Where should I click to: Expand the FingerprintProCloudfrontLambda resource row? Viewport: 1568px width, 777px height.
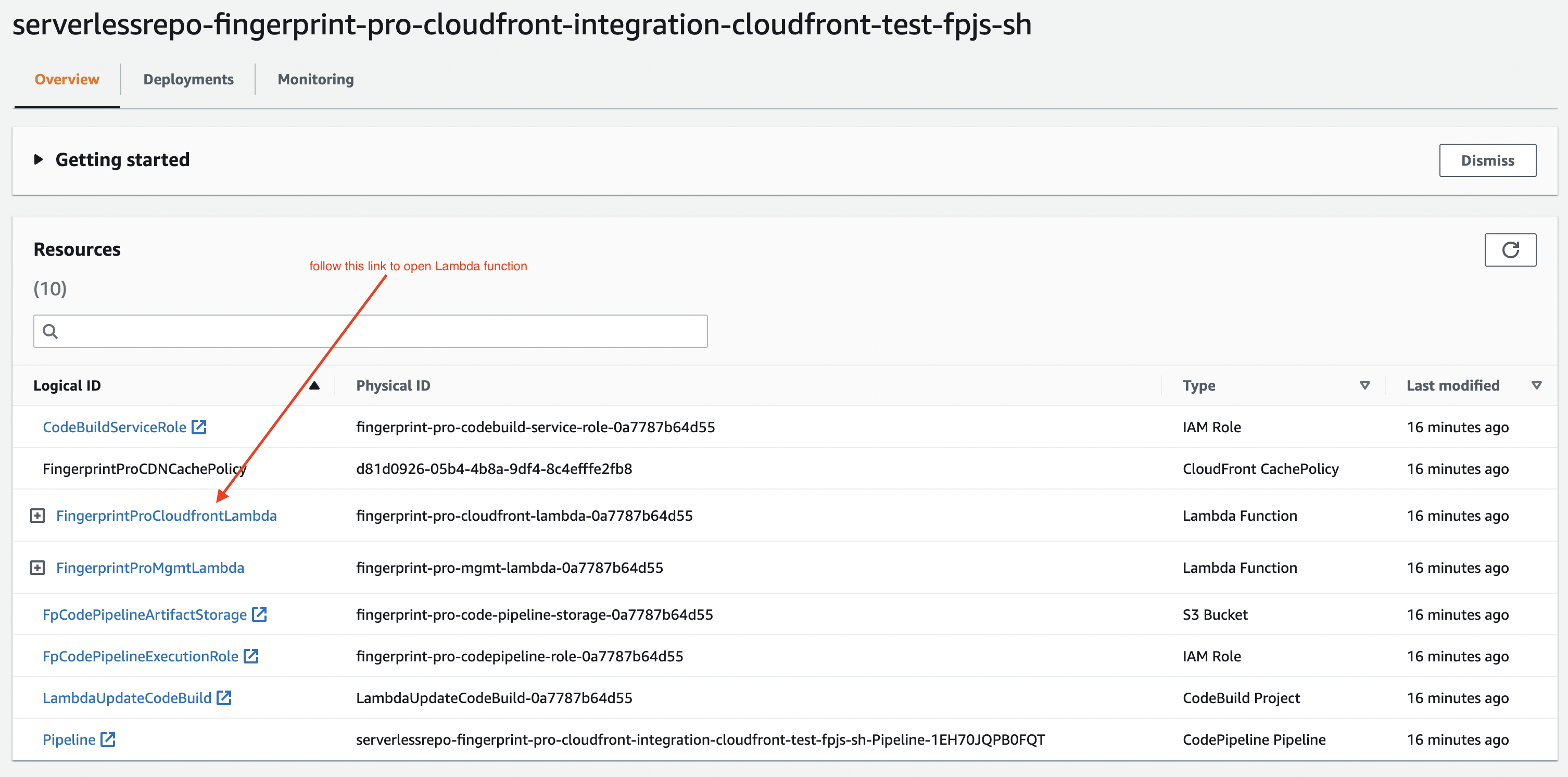tap(37, 515)
